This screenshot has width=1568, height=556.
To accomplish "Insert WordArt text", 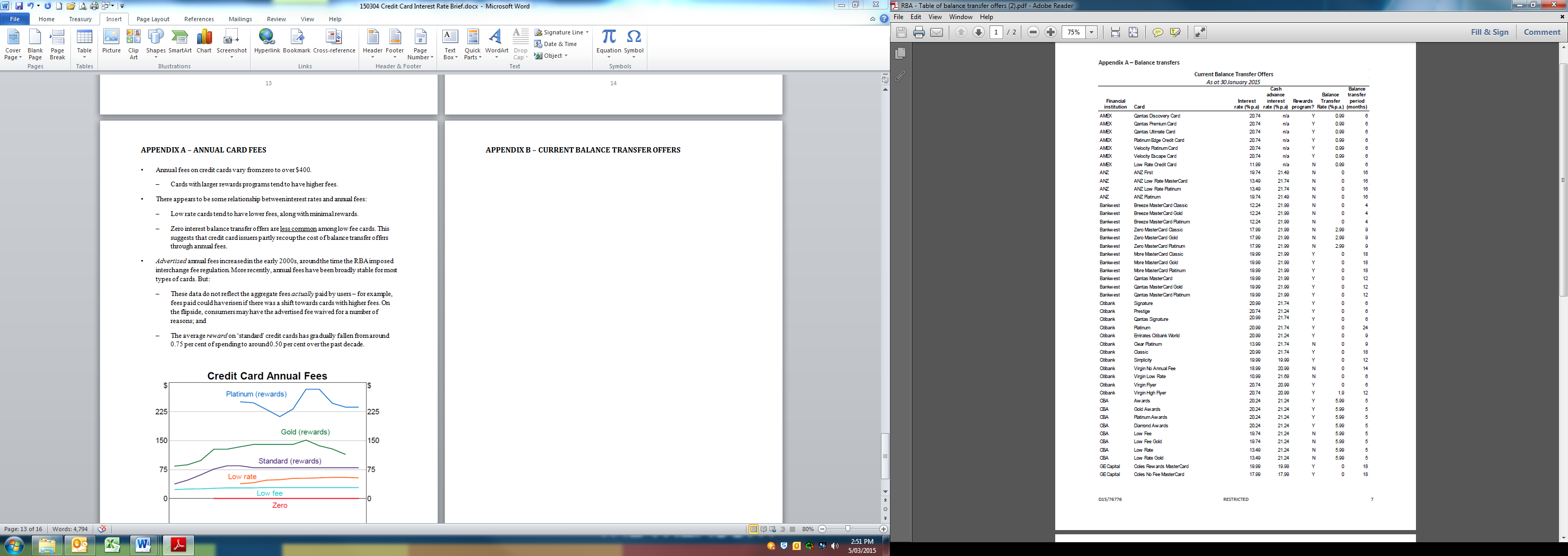I will point(497,44).
